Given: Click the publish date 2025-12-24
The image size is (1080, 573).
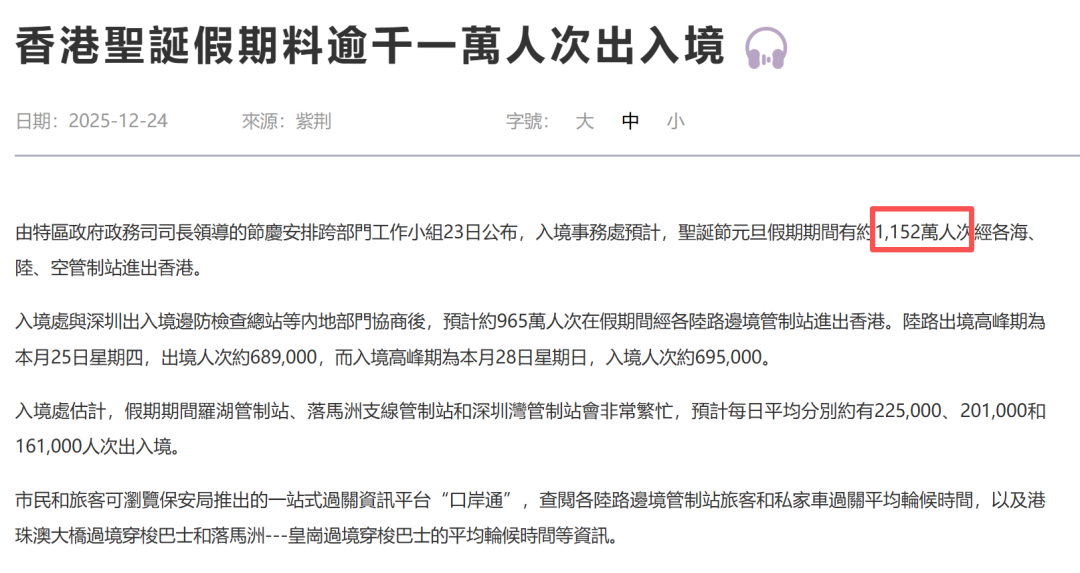Looking at the screenshot, I should 118,122.
